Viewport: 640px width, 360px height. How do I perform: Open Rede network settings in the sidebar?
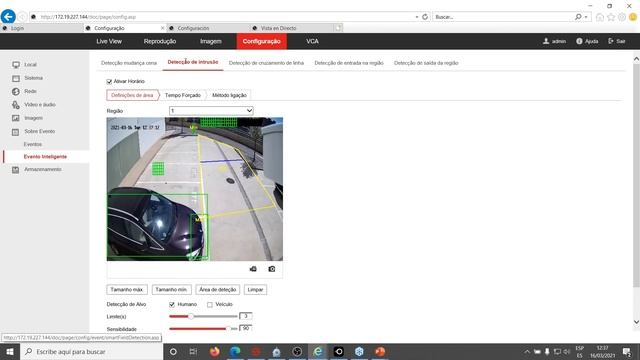tap(30, 91)
